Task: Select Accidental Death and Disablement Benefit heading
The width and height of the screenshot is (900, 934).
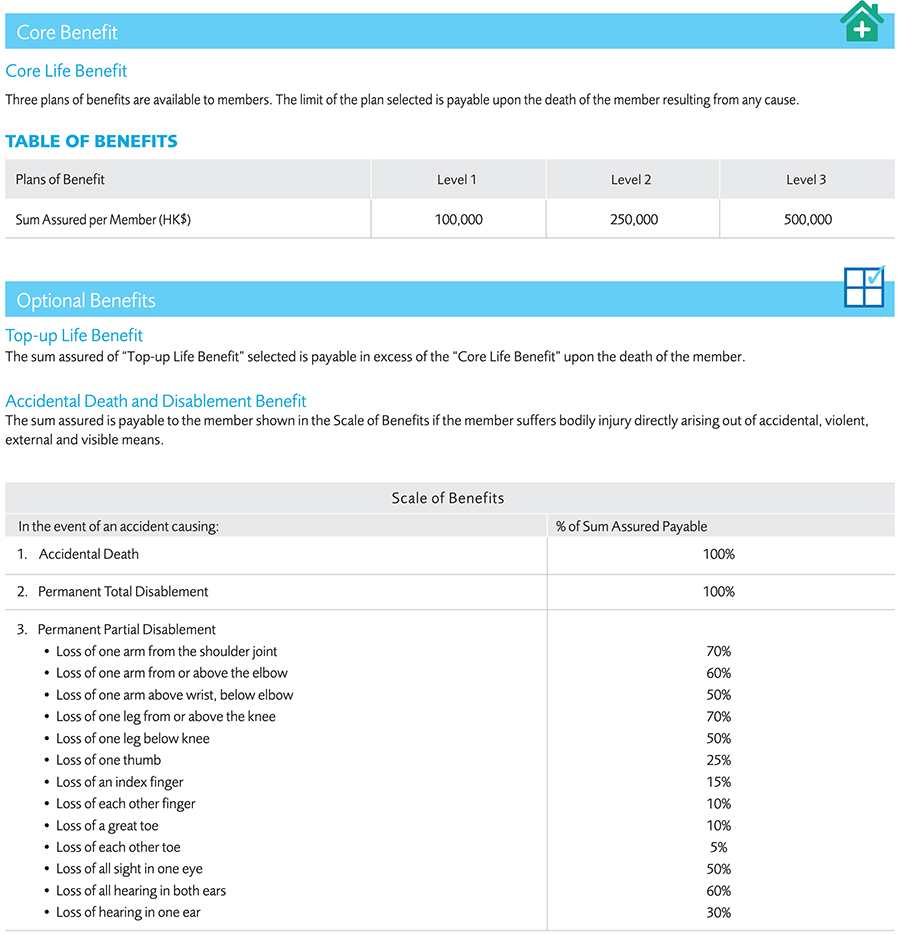Action: click(155, 401)
